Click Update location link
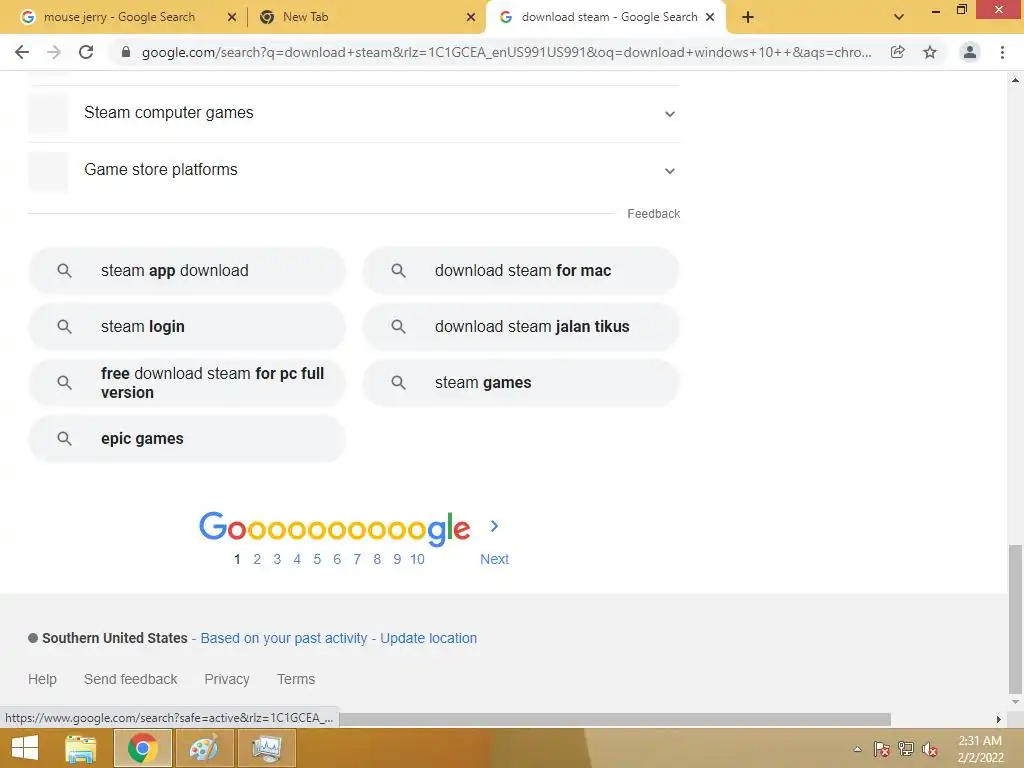This screenshot has width=1024, height=768. click(428, 638)
